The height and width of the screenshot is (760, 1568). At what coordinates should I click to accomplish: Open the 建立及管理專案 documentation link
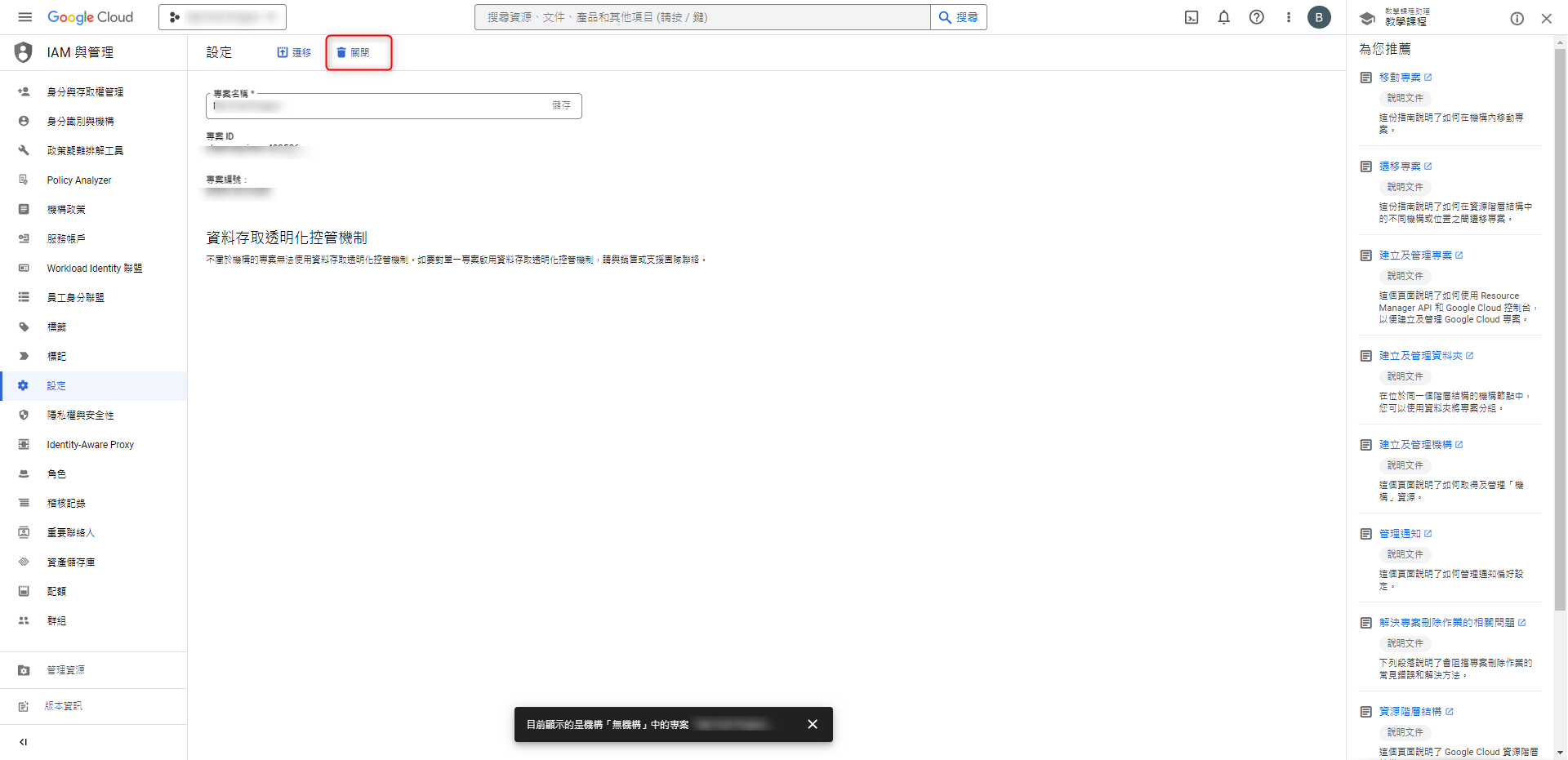click(1421, 256)
